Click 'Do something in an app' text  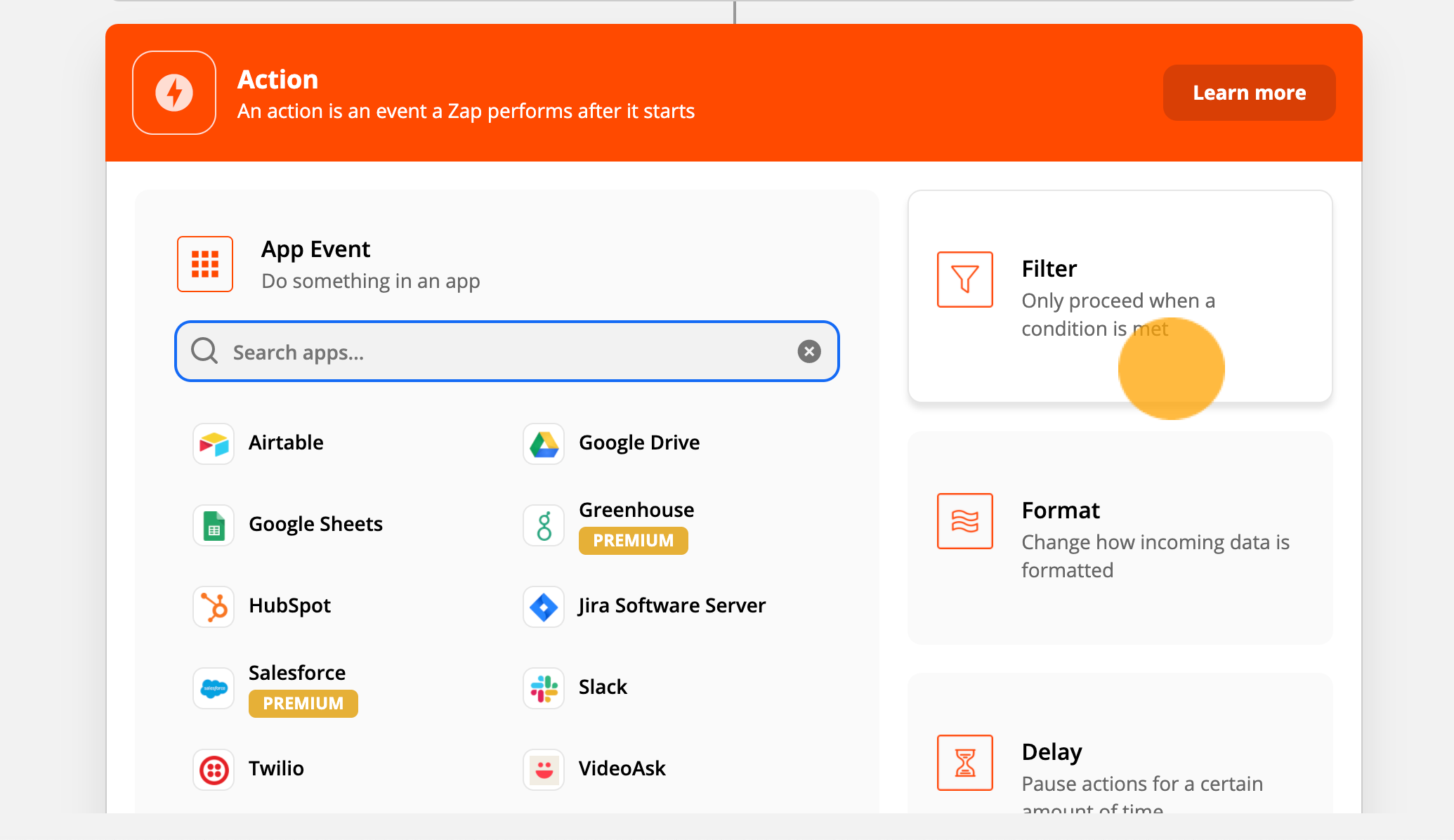pyautogui.click(x=371, y=281)
